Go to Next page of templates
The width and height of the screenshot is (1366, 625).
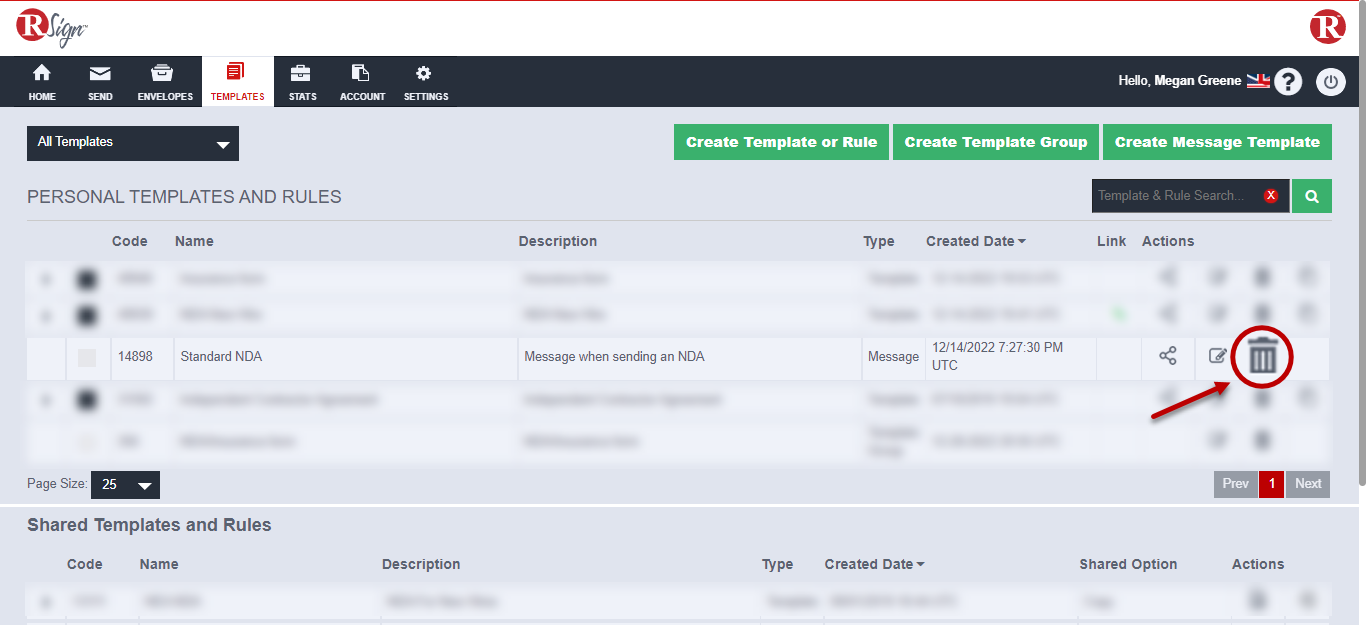tap(1308, 484)
